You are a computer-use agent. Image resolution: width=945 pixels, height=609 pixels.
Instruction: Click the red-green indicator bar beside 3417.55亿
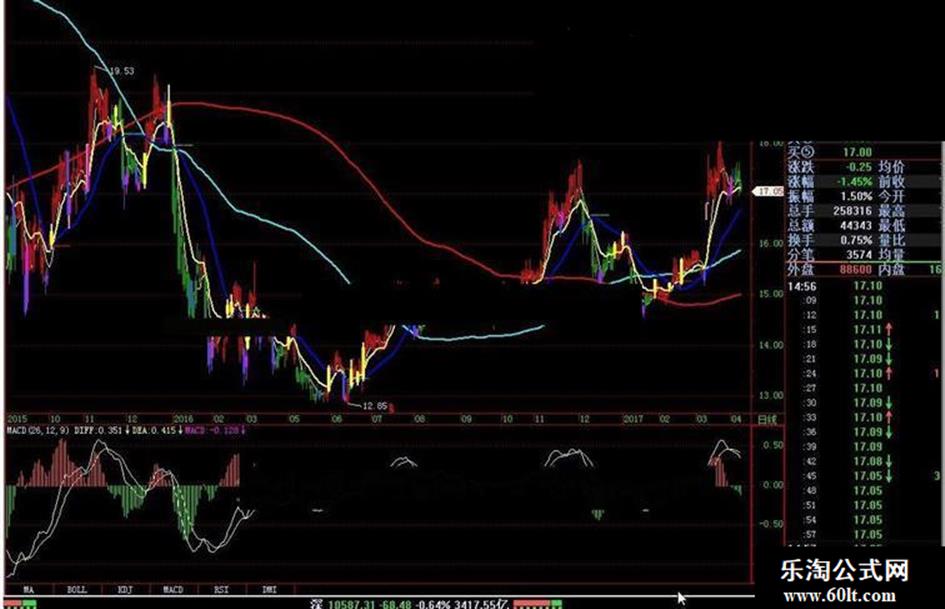point(537,604)
